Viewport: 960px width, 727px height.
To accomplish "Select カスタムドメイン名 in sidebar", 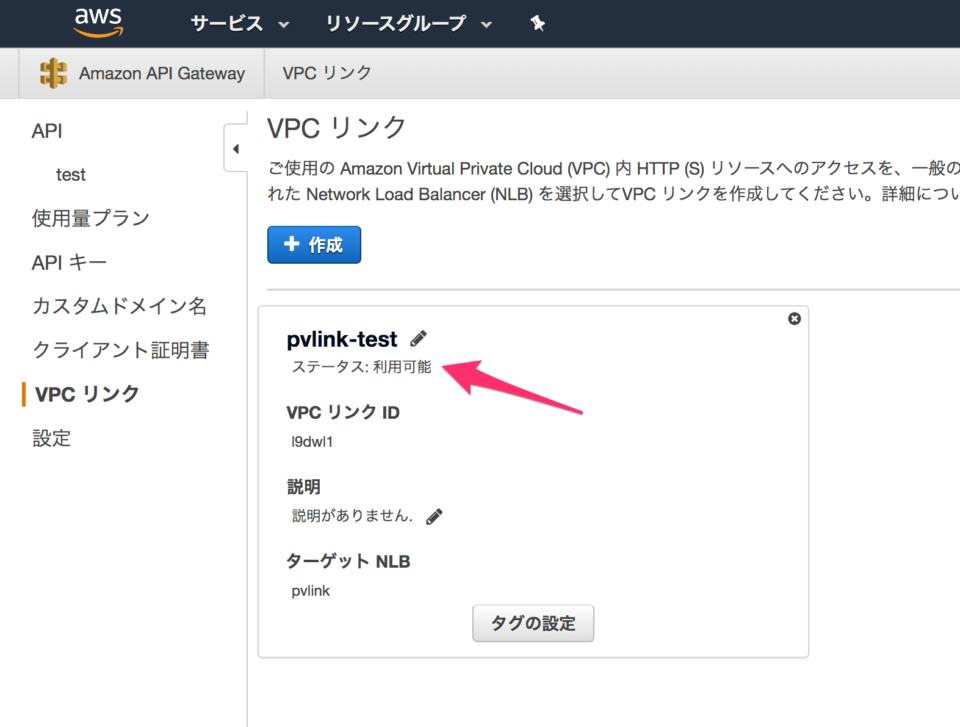I will (119, 306).
